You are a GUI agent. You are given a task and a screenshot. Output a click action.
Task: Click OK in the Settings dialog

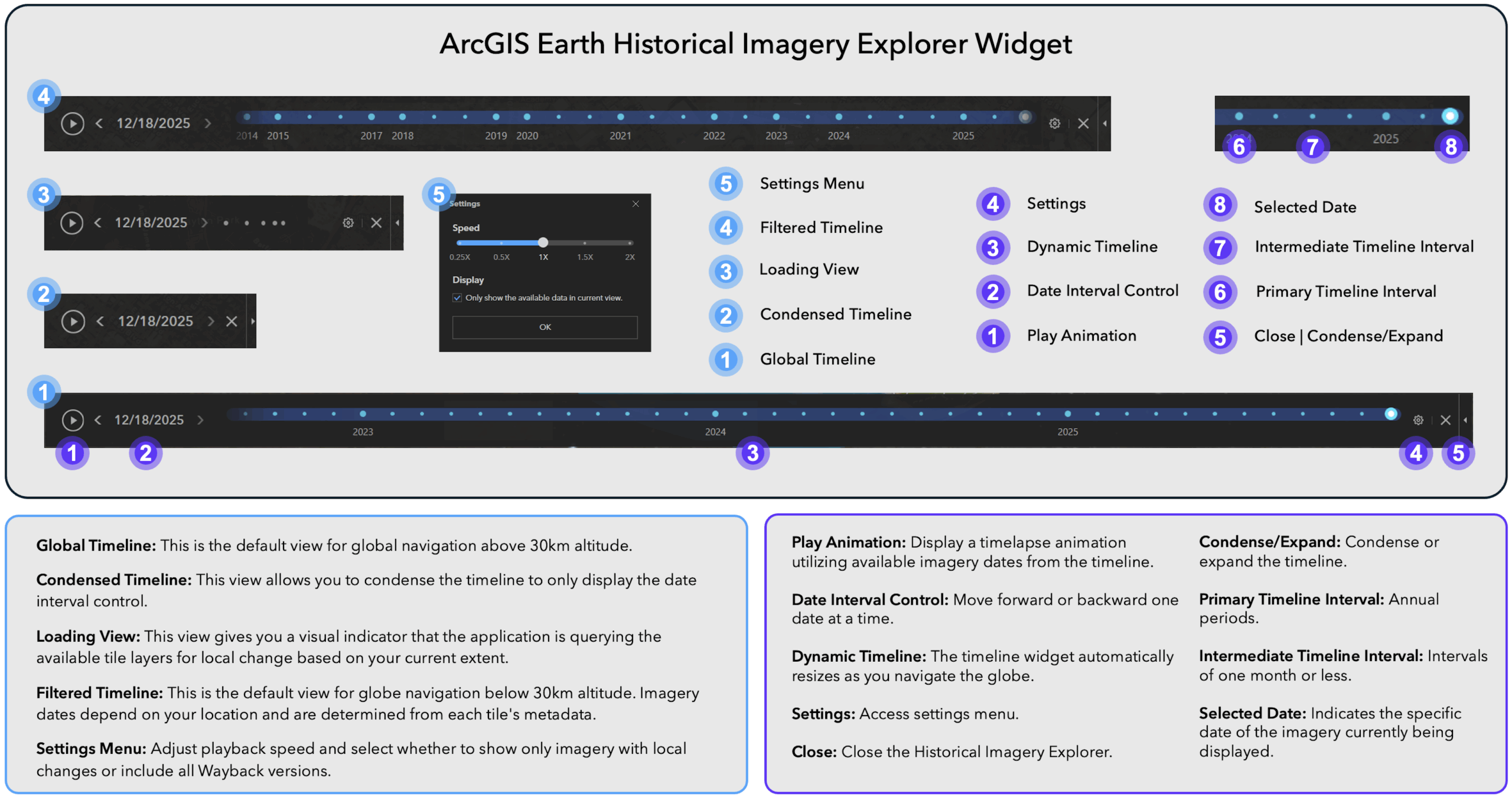(545, 327)
